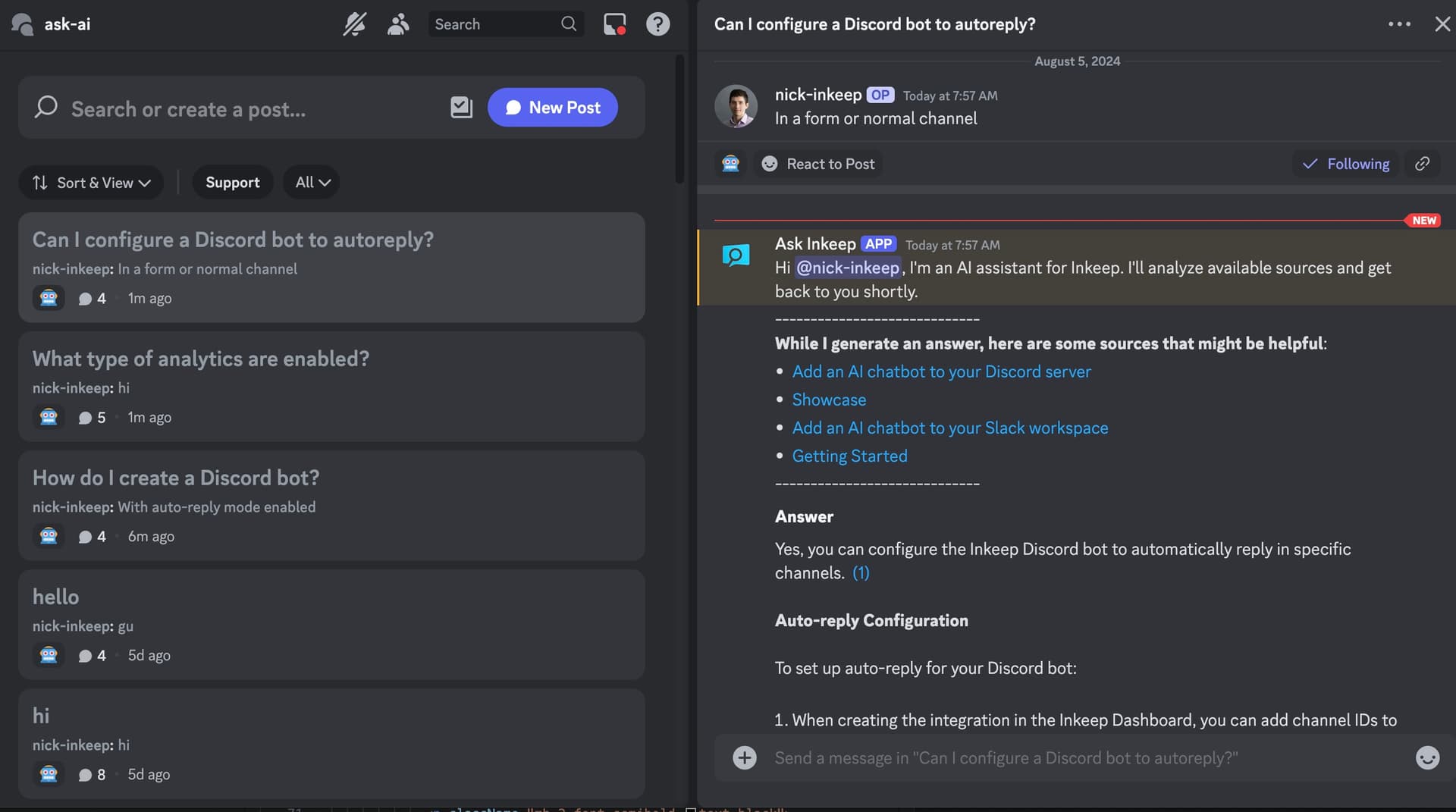Expand the Sort & View dropdown
This screenshot has width=1456, height=812.
[x=91, y=183]
